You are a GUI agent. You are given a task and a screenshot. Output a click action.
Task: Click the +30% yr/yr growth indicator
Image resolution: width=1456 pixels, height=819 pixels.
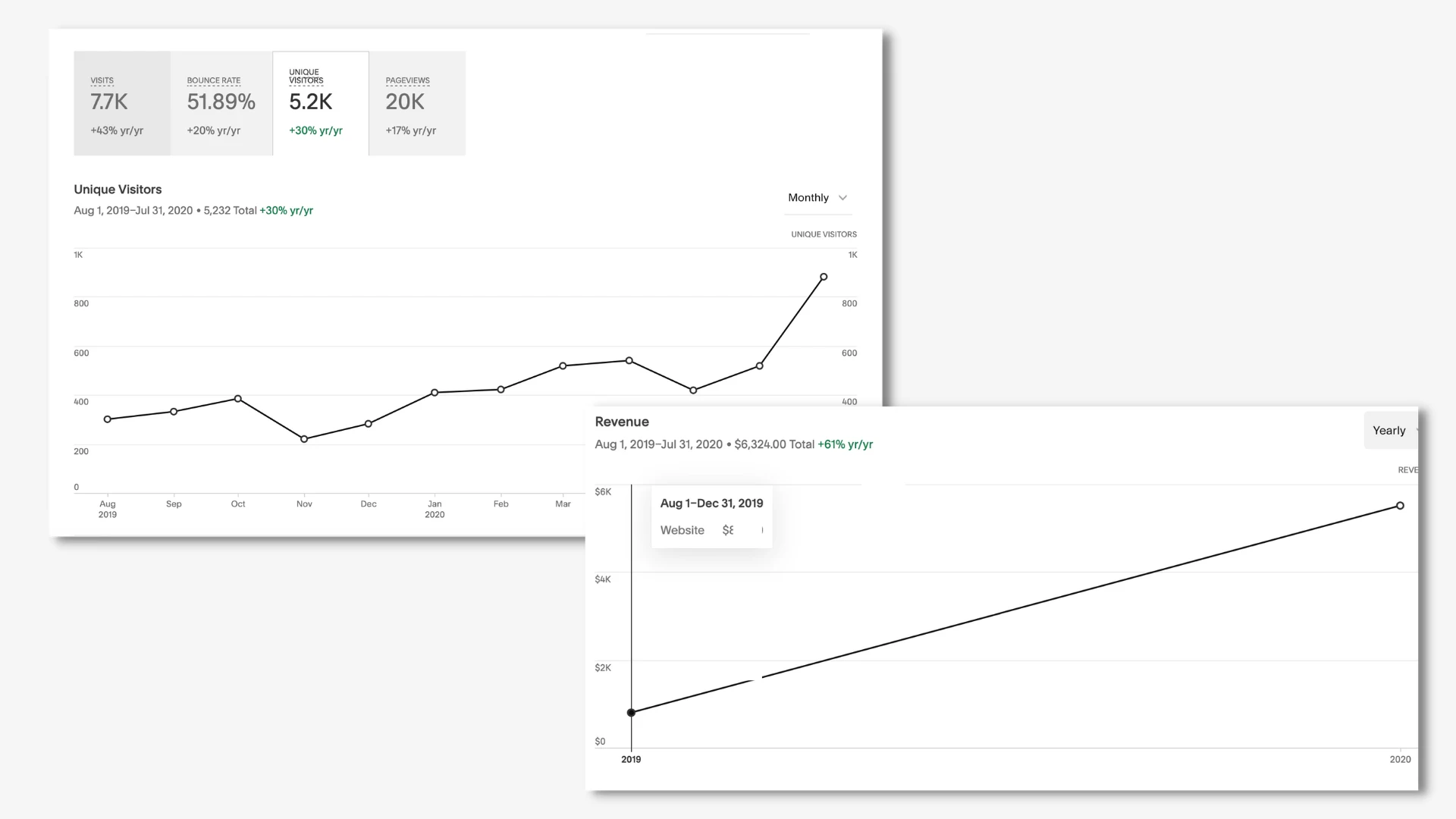pyautogui.click(x=286, y=210)
